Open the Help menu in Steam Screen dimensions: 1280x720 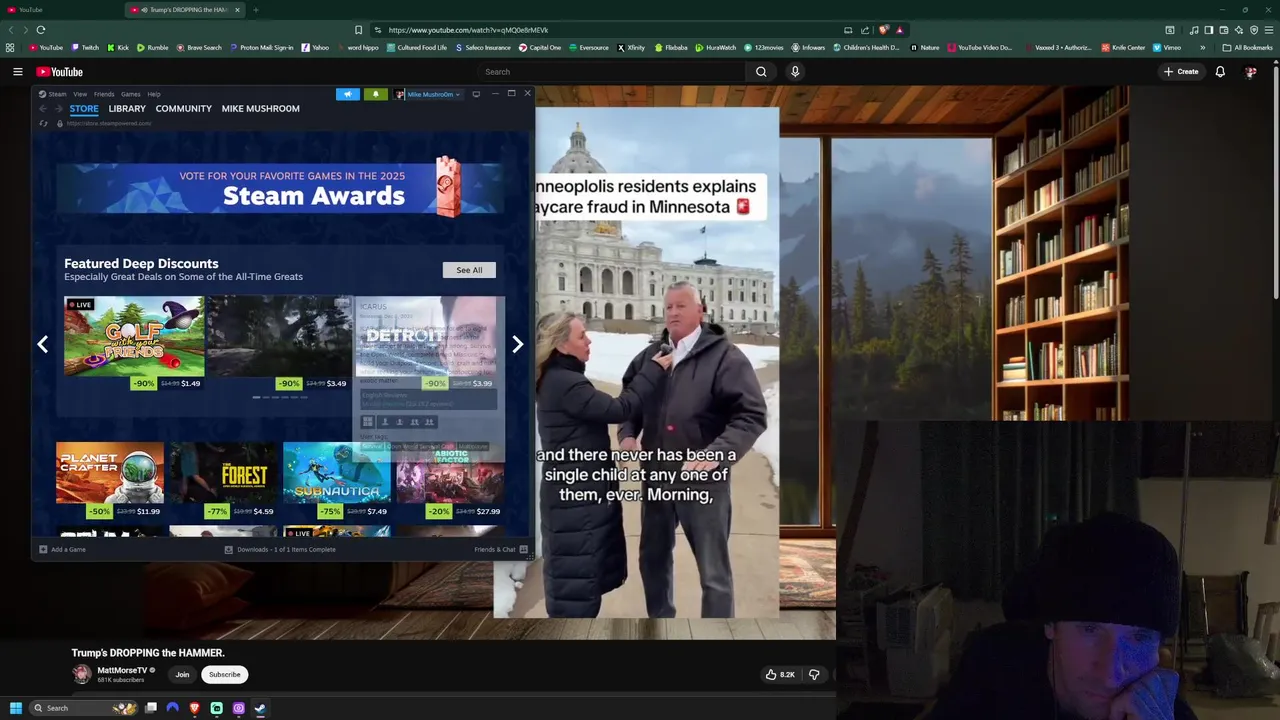point(154,94)
